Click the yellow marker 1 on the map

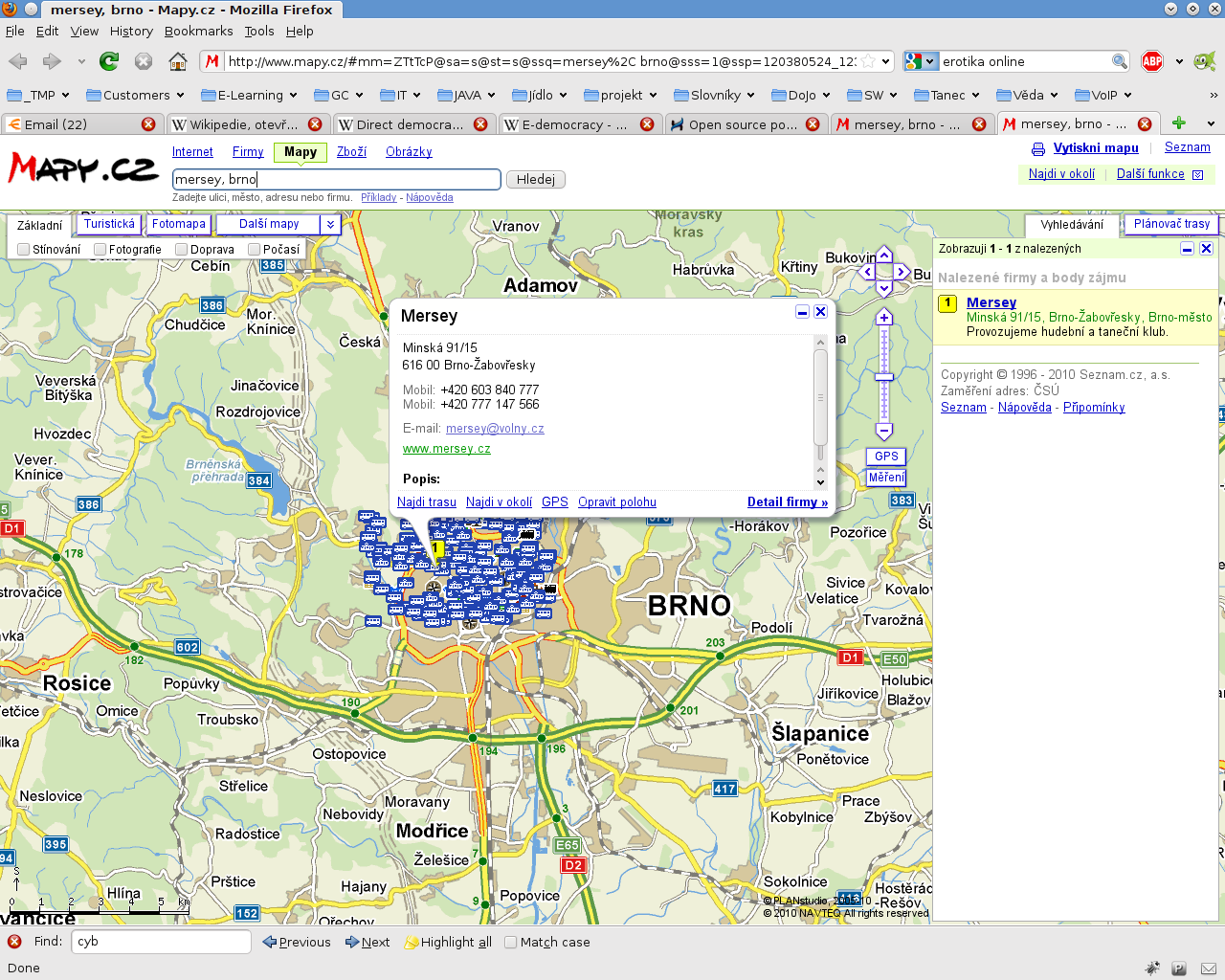click(436, 548)
